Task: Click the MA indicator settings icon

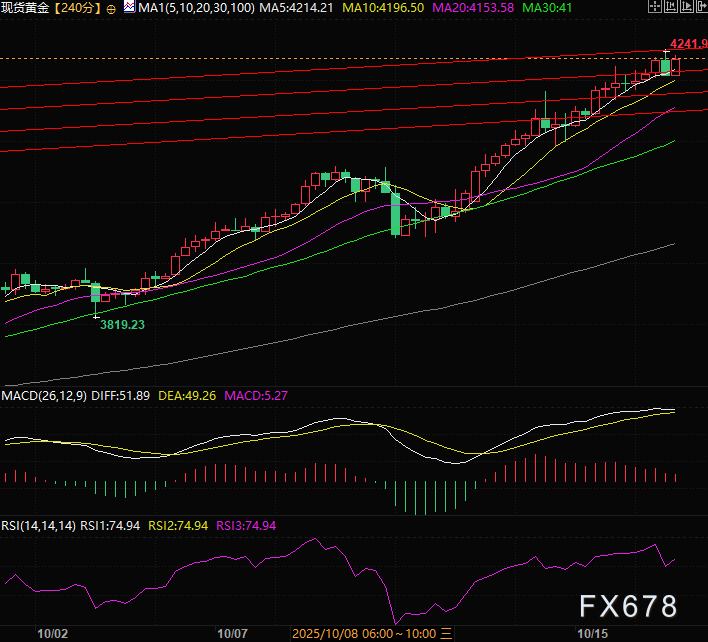Action: [x=128, y=8]
